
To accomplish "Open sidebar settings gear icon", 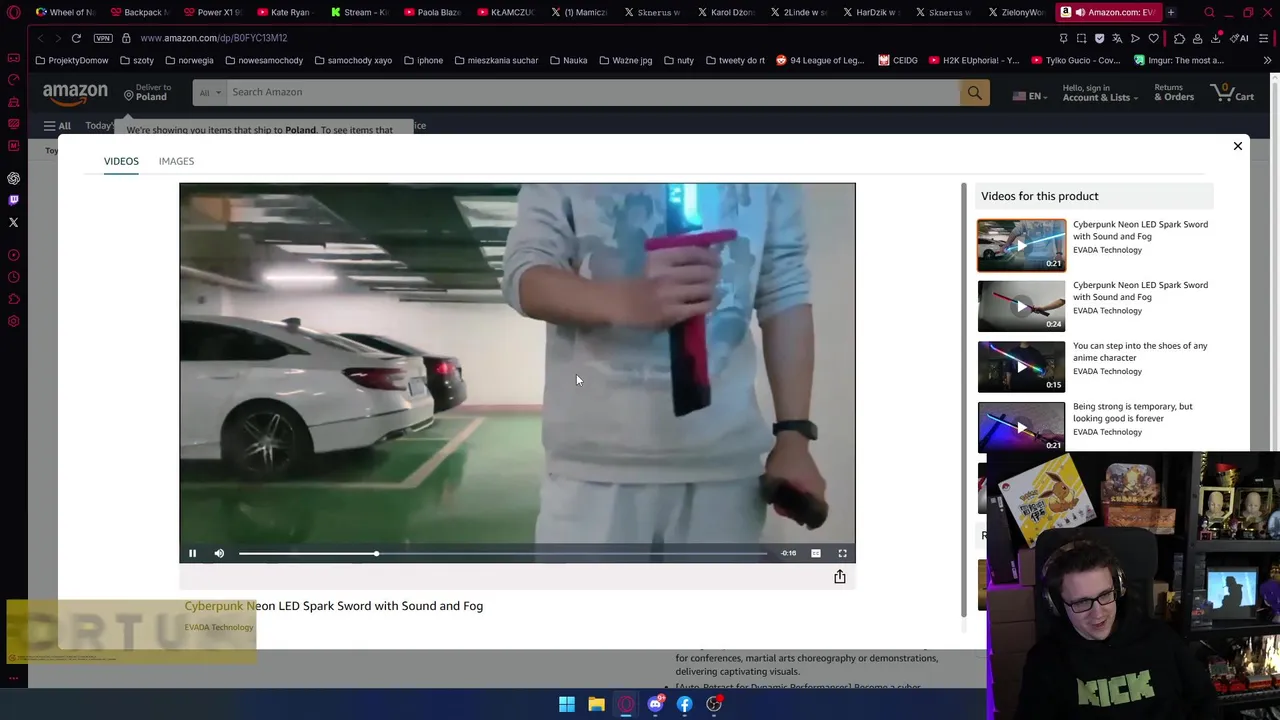I will 14,321.
